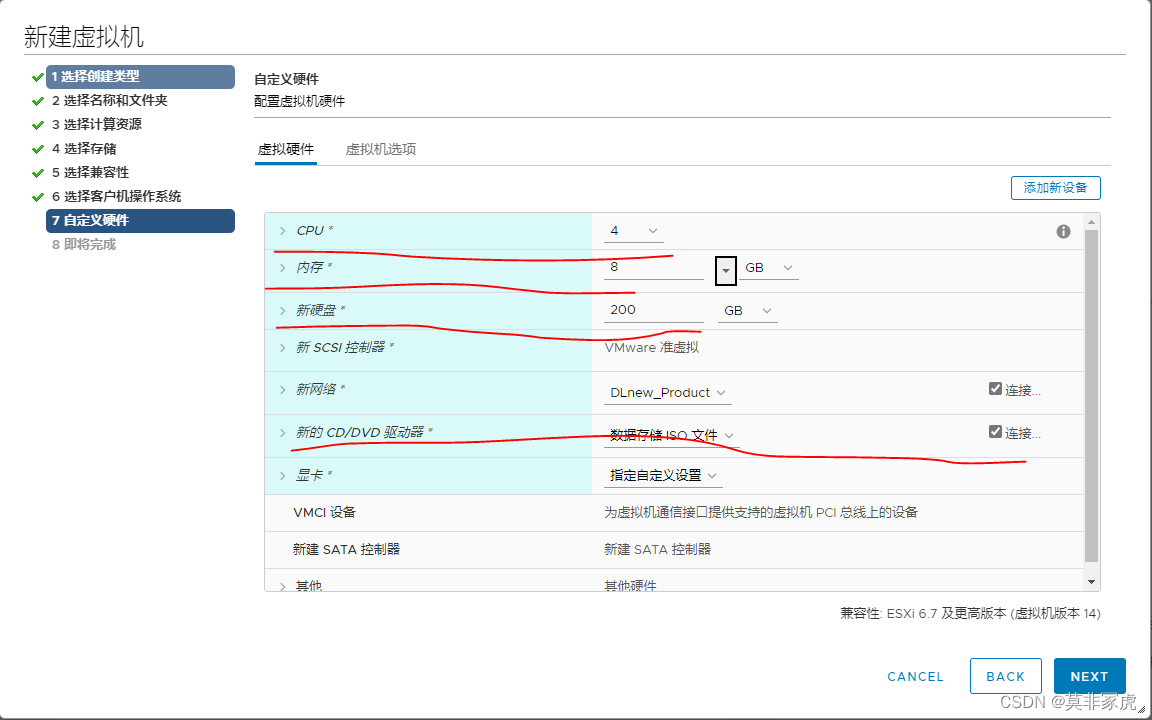Expand the 新的 CD/DVD 驱动器 row
This screenshot has height=720, width=1152.
point(282,433)
